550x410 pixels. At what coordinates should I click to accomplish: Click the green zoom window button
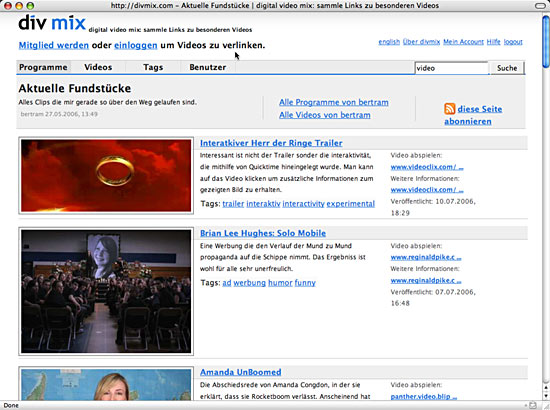tap(31, 5)
